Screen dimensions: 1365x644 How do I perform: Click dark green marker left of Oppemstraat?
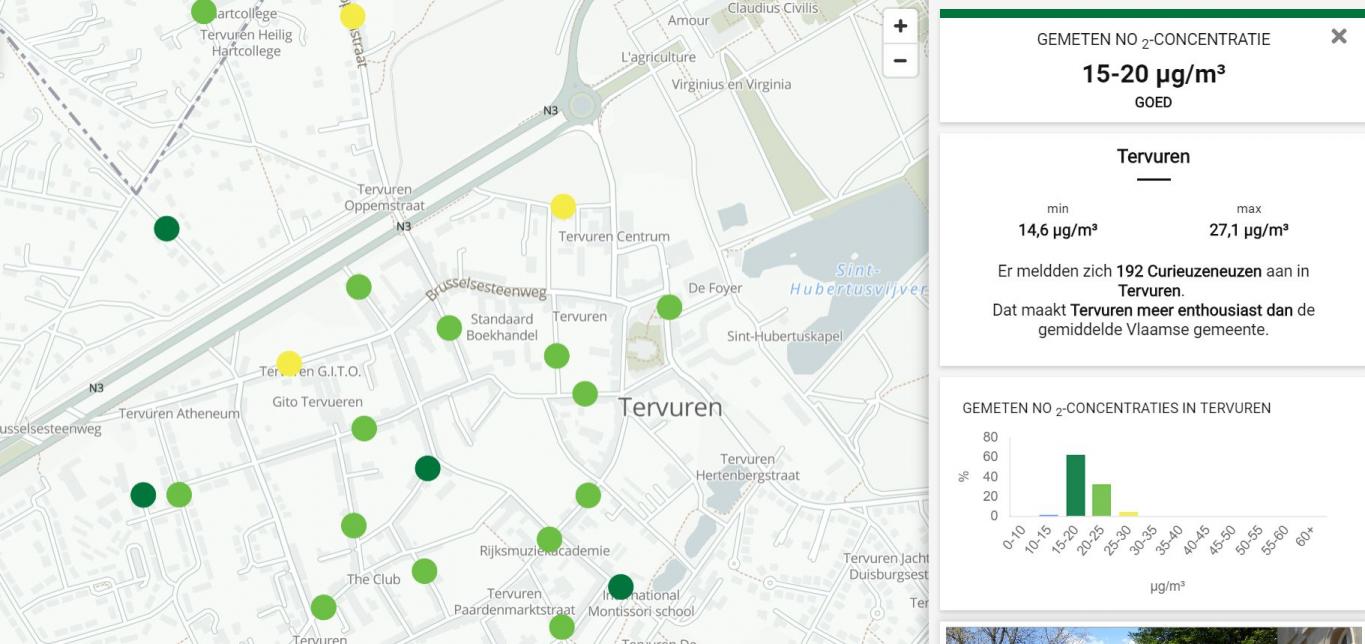167,229
